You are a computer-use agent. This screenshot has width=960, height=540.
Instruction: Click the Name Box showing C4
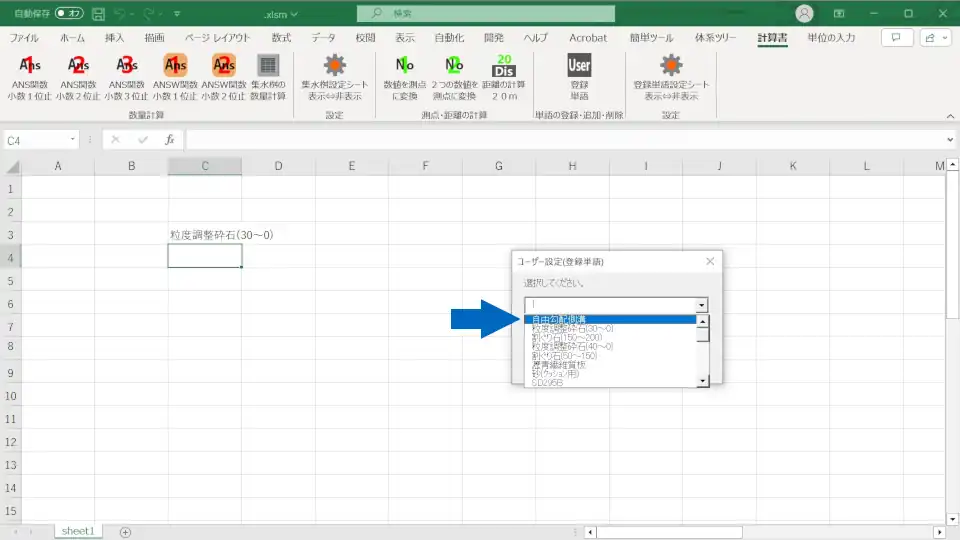(36, 140)
